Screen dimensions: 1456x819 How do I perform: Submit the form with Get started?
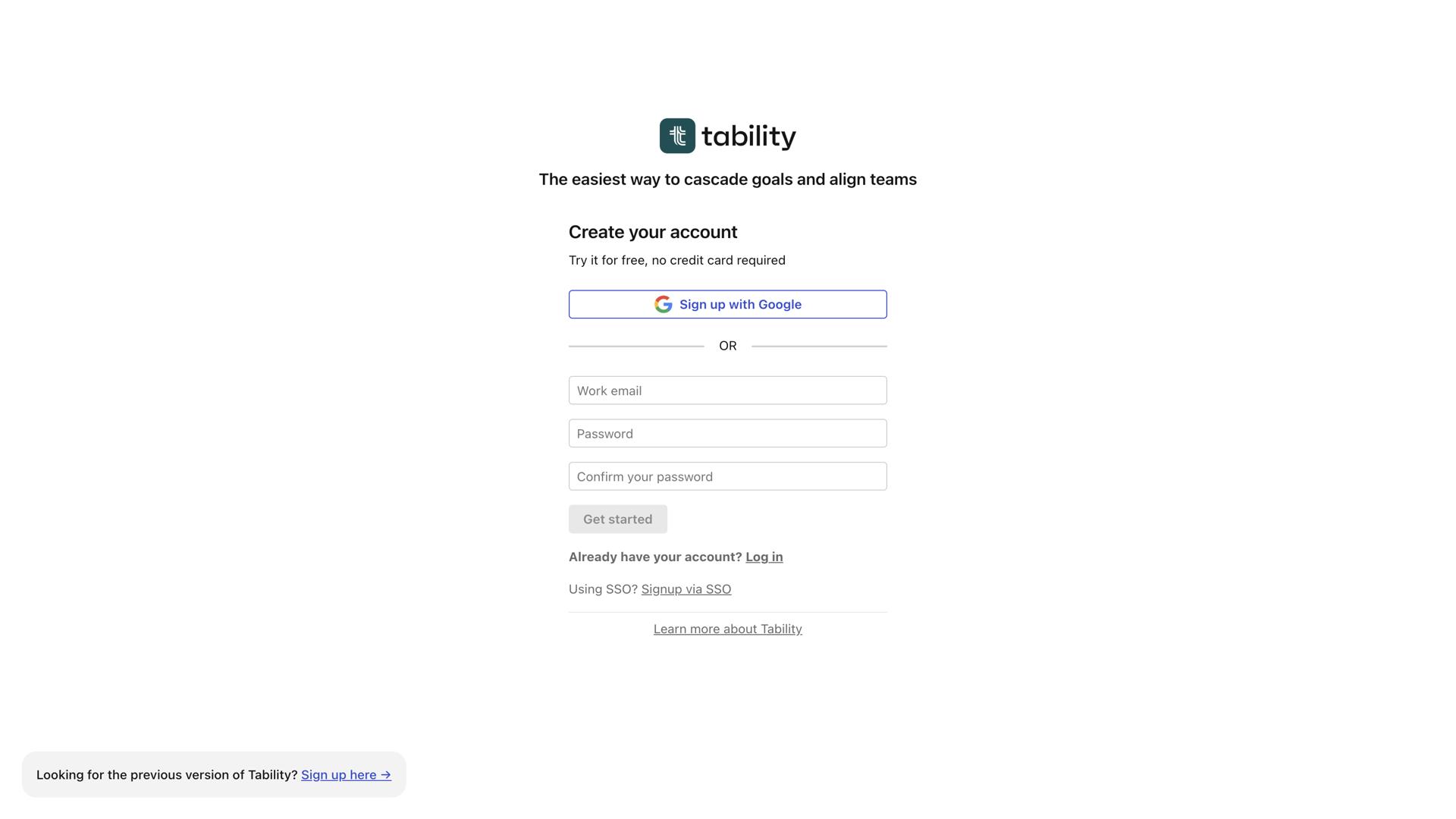pos(617,519)
